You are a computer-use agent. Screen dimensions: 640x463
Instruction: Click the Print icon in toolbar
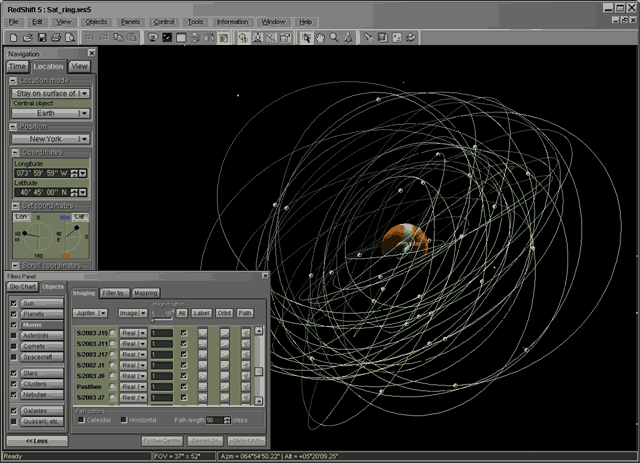click(x=57, y=38)
